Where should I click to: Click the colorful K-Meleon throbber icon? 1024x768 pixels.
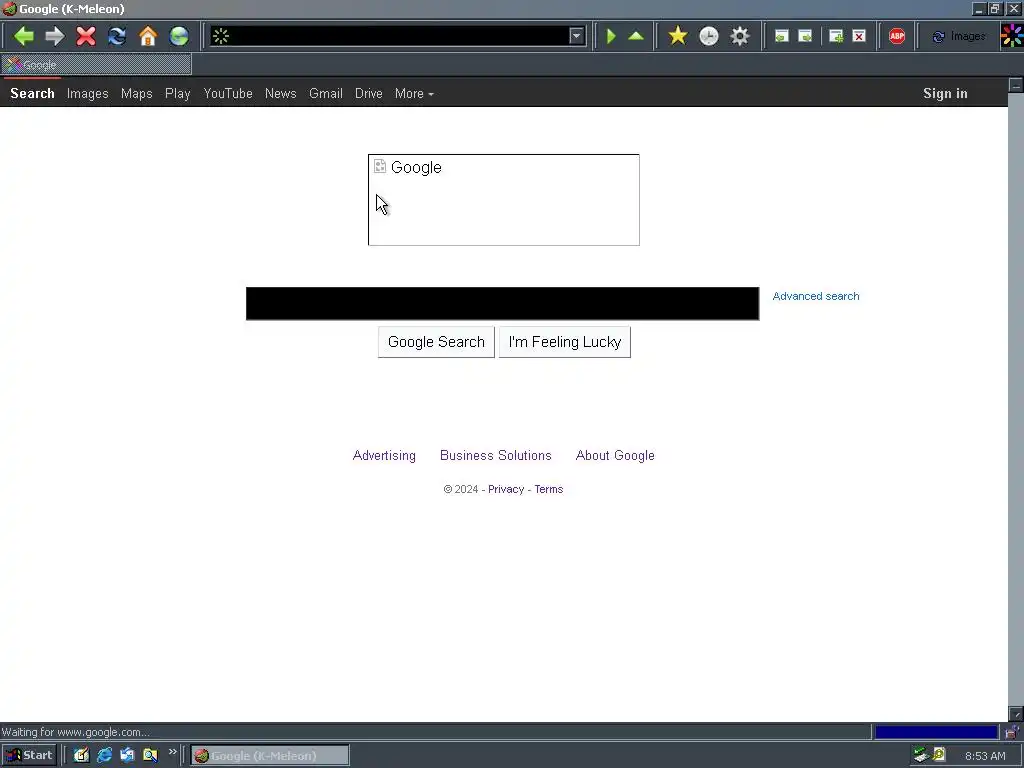1012,36
